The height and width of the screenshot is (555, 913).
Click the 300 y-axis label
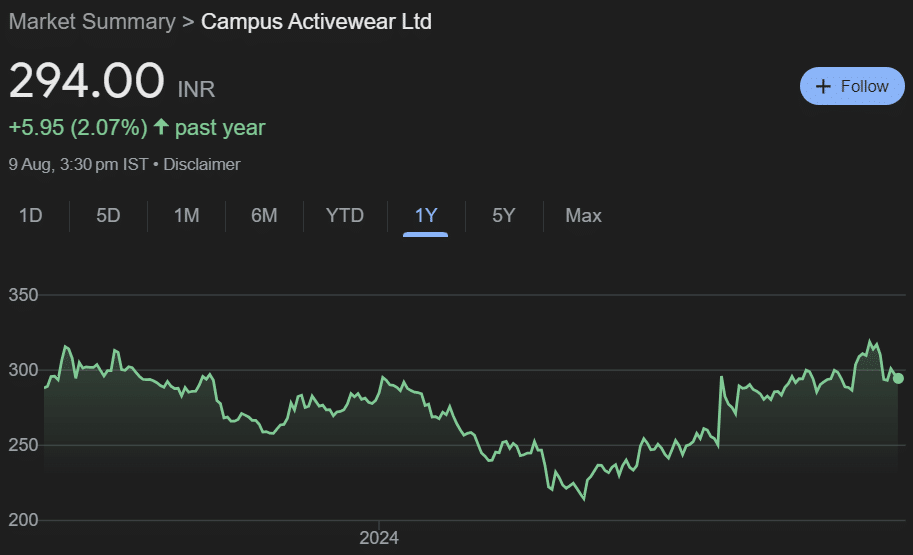[23, 370]
